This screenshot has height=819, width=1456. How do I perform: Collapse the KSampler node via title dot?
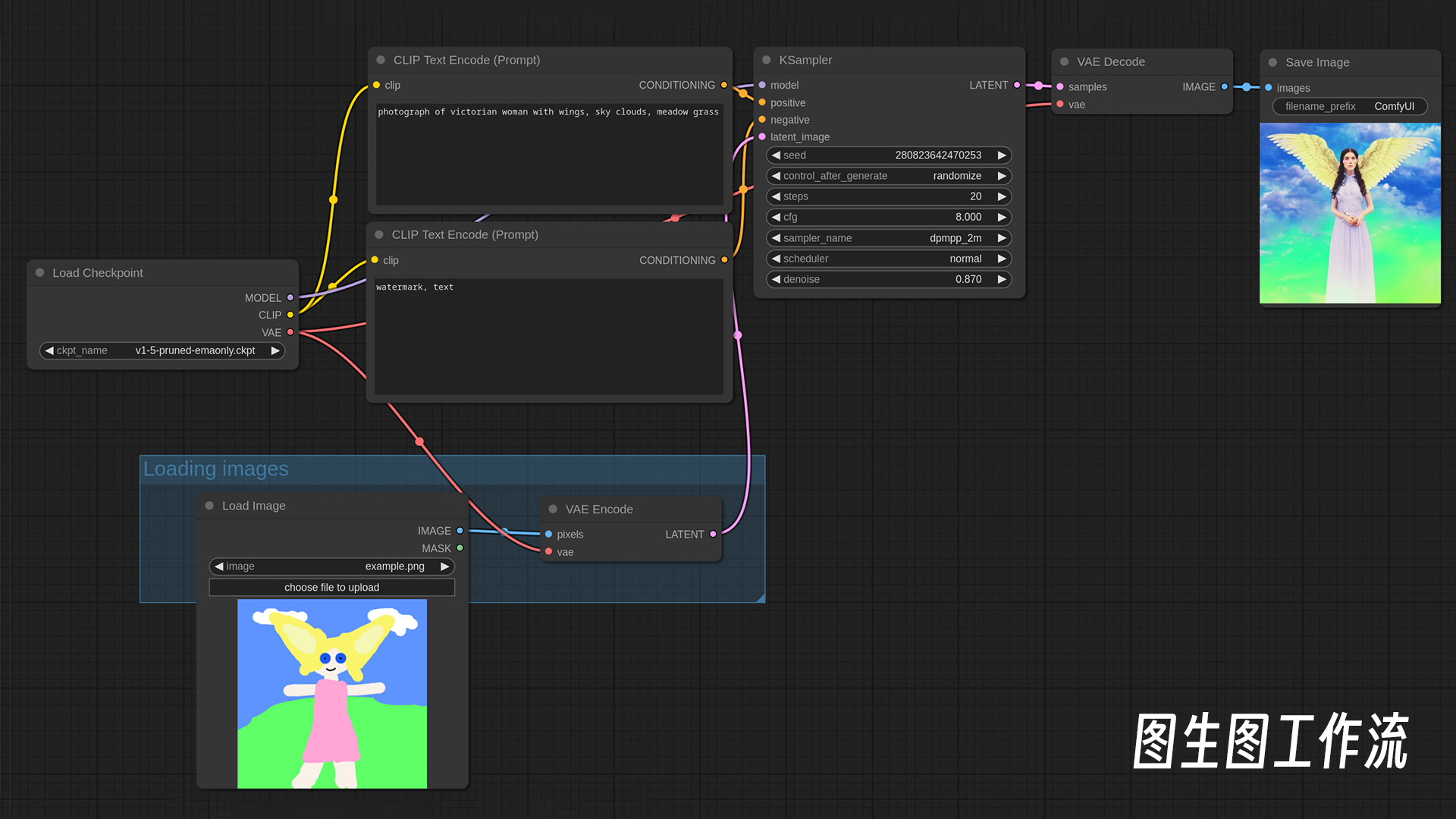[766, 60]
